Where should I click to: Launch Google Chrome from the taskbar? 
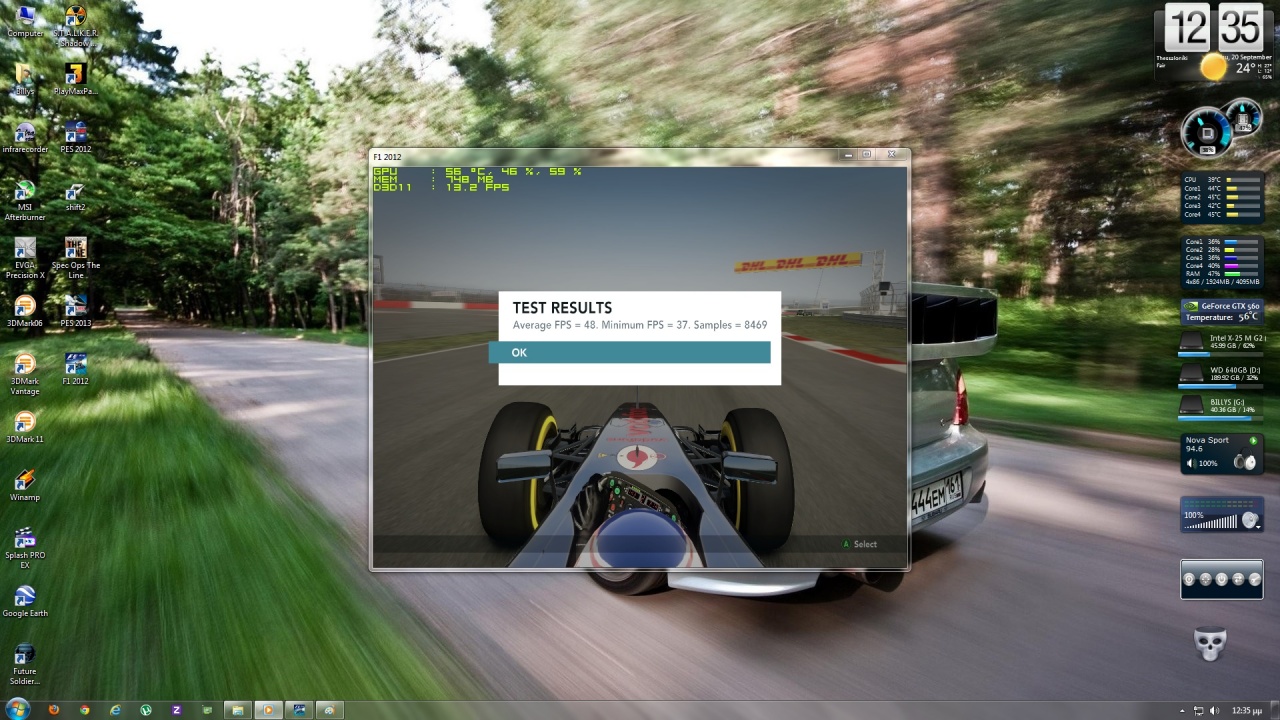coord(85,710)
